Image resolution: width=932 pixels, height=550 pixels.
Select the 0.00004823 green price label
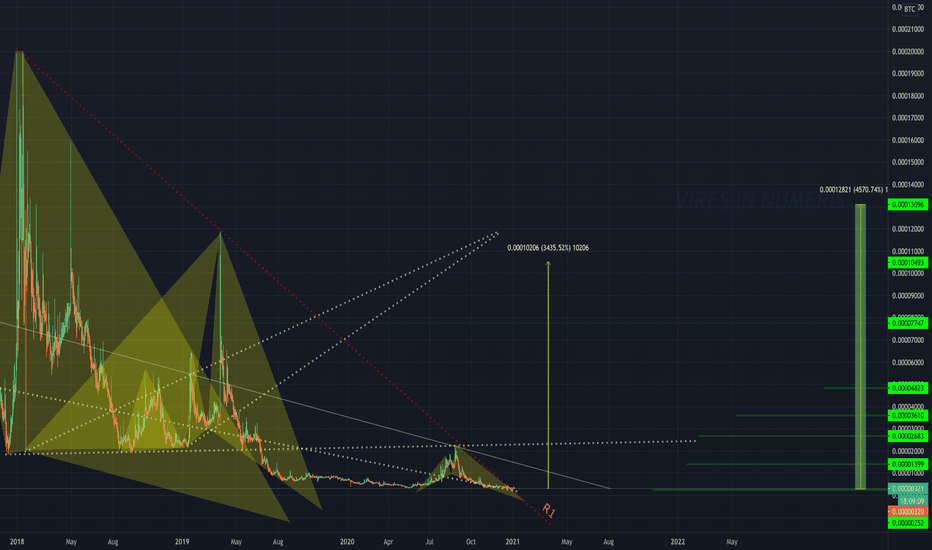[x=908, y=388]
